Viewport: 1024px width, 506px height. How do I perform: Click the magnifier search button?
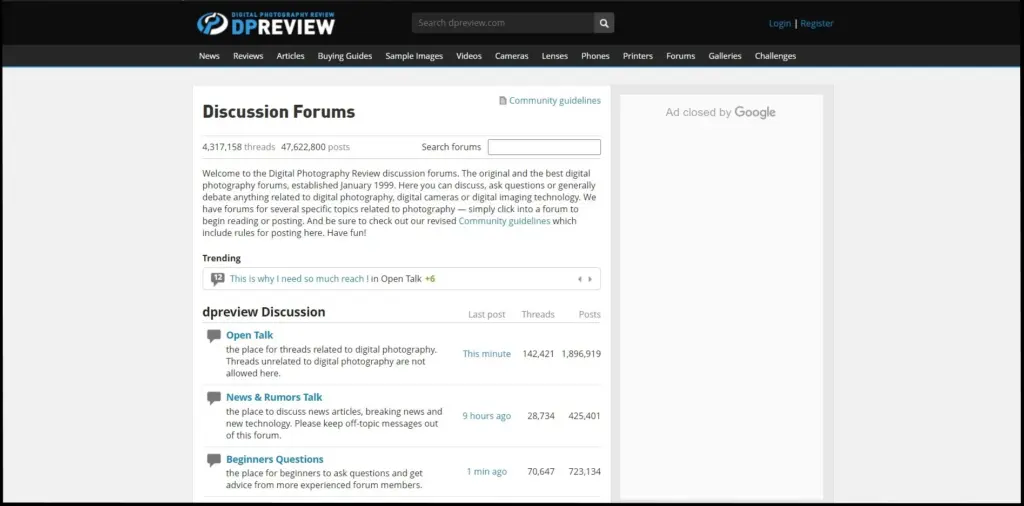point(604,23)
